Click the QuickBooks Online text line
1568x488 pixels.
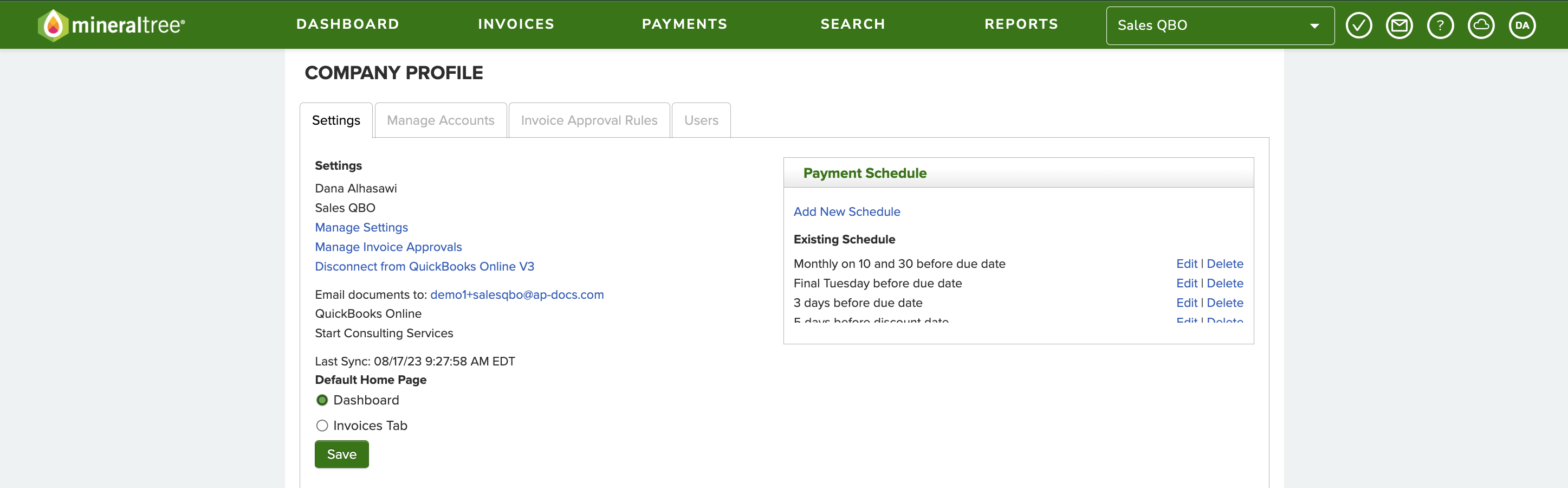pos(368,314)
